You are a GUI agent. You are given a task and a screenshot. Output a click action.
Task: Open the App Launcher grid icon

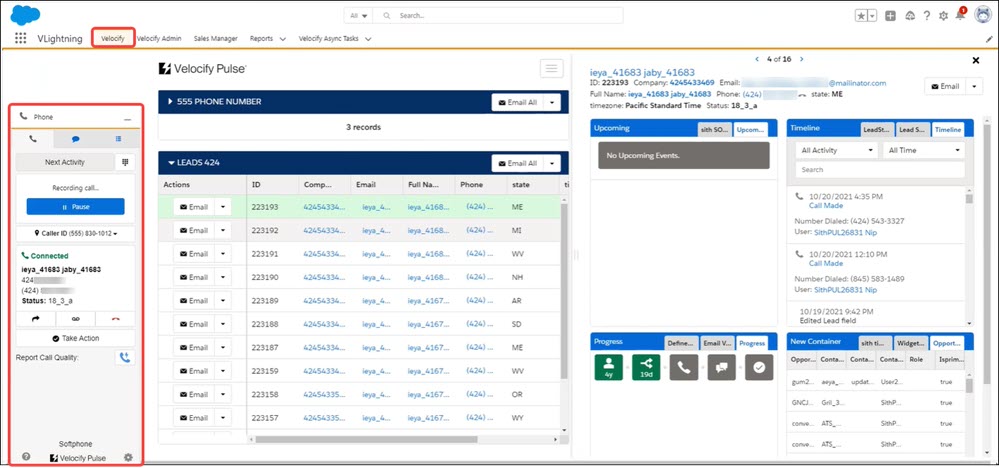pyautogui.click(x=20, y=38)
